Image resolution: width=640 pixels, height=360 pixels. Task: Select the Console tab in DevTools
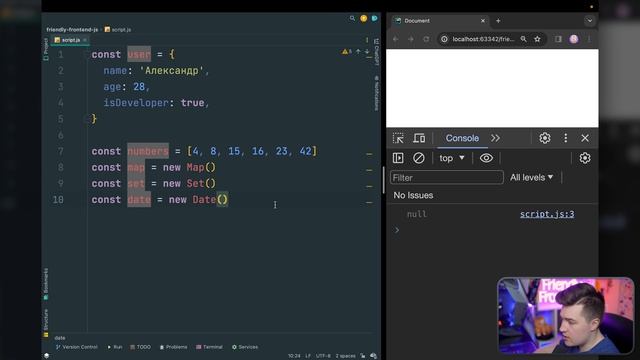tap(462, 138)
